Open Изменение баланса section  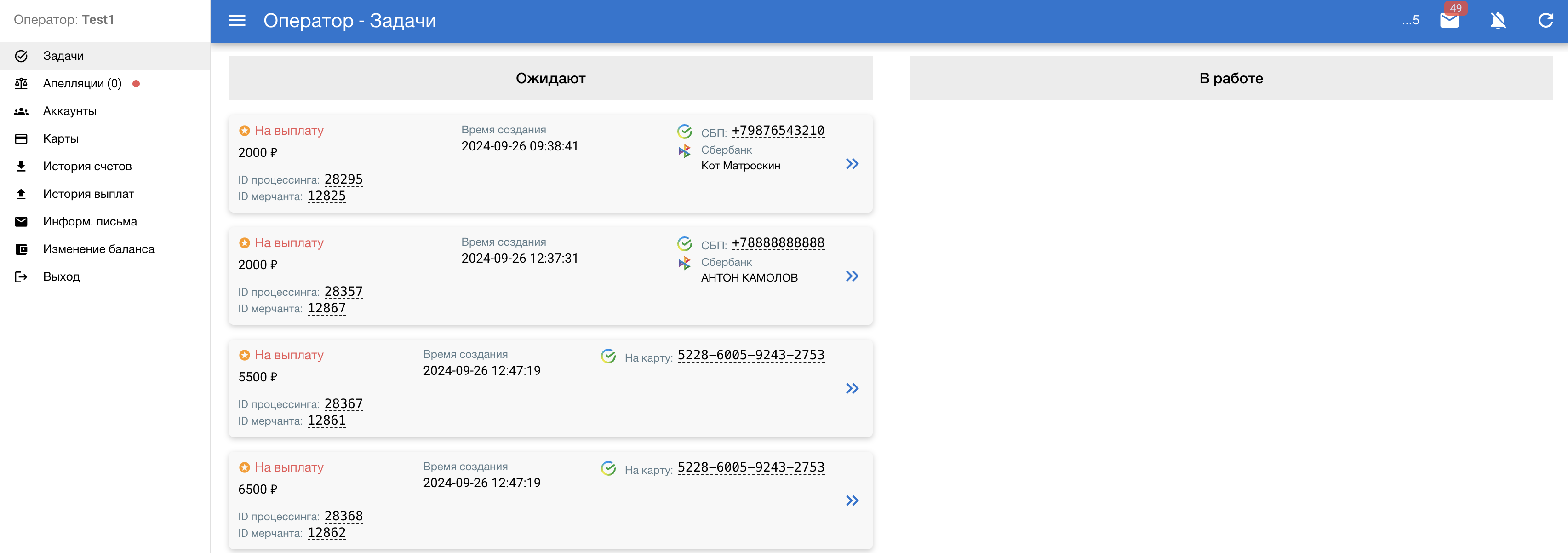[x=98, y=249]
